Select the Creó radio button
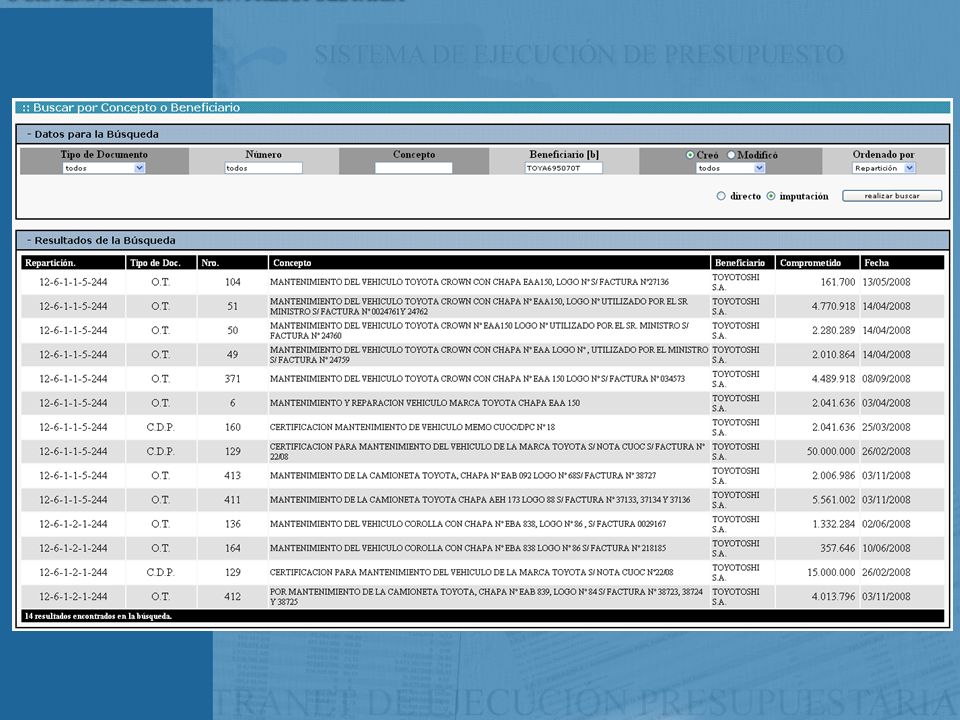The height and width of the screenshot is (720, 960). [x=690, y=155]
